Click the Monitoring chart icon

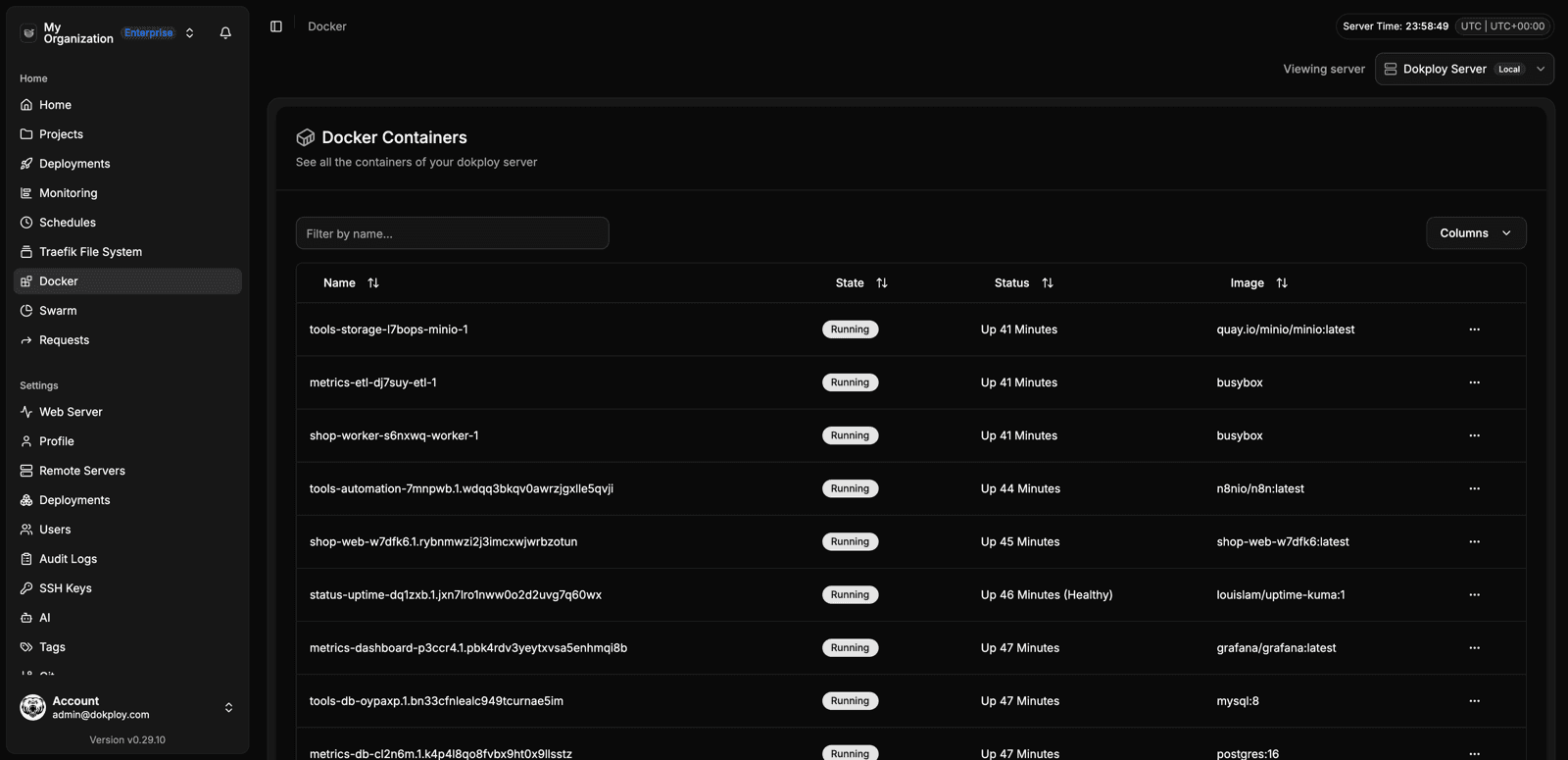coord(26,193)
